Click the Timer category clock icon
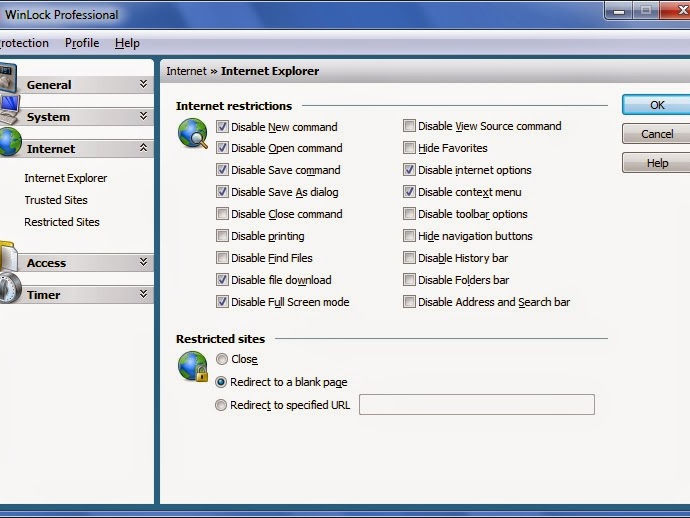The width and height of the screenshot is (690, 518). click(10, 288)
